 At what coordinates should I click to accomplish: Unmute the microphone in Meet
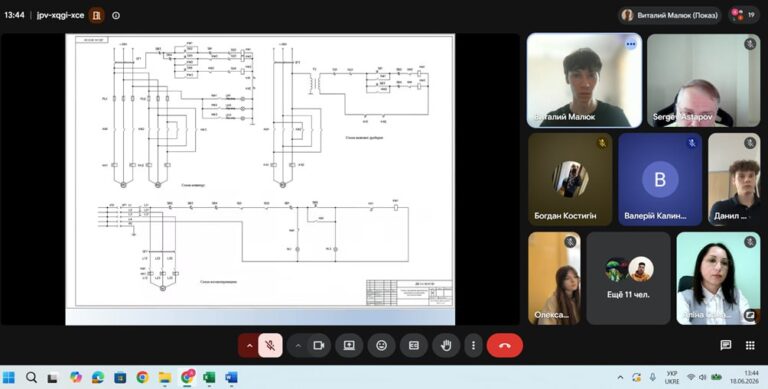[x=270, y=345]
